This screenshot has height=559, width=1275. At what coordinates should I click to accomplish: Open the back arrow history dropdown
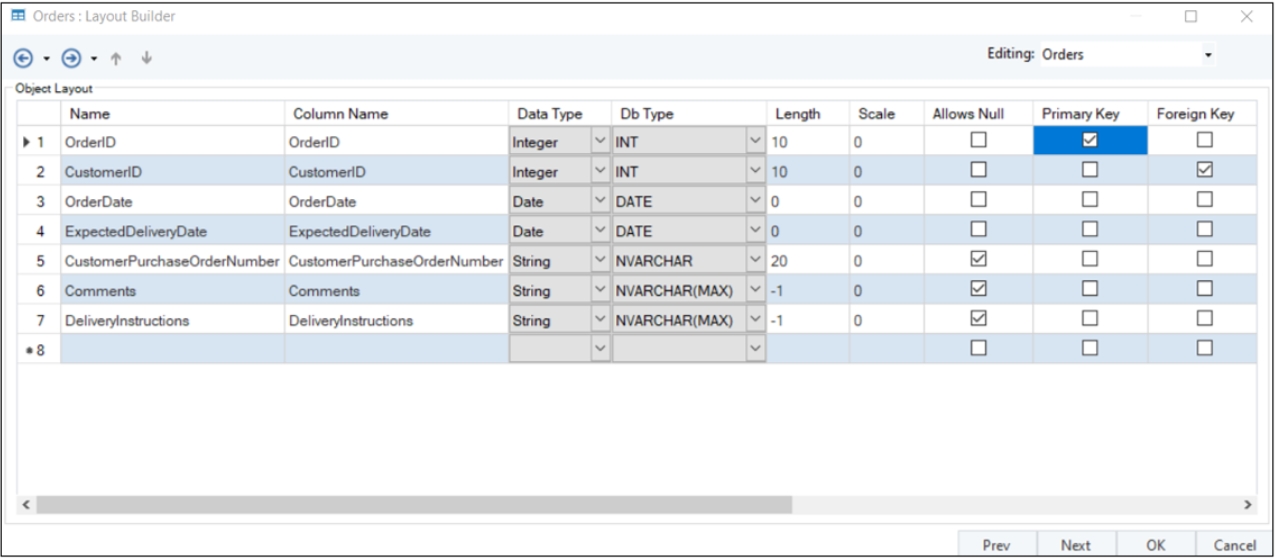pyautogui.click(x=46, y=59)
